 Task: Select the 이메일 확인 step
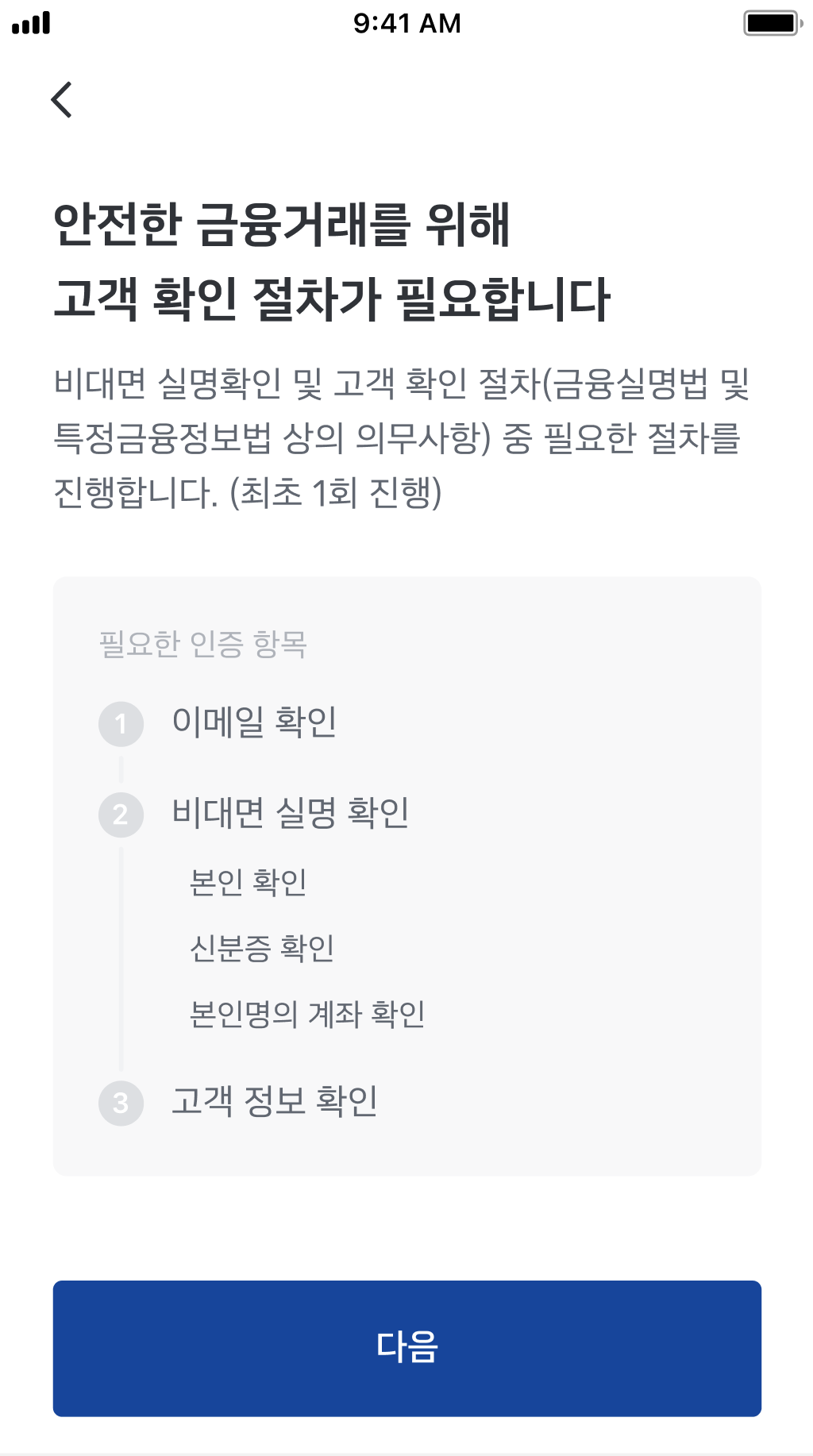click(254, 722)
